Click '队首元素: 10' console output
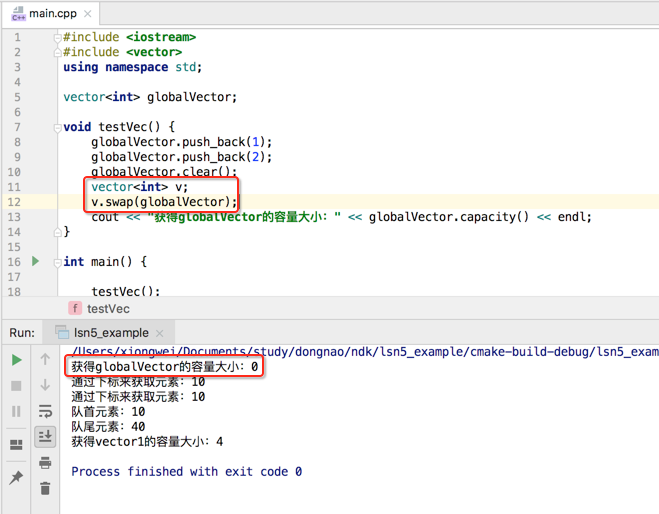Viewport: 659px width, 514px height. [108, 412]
